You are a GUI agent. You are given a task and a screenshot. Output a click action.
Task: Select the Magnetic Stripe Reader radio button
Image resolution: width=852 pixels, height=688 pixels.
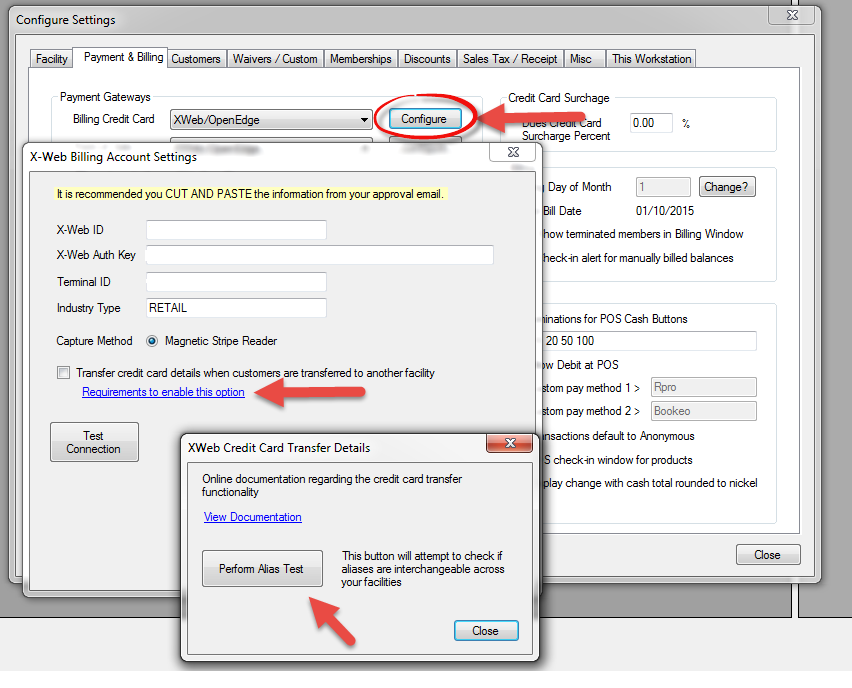click(x=152, y=341)
